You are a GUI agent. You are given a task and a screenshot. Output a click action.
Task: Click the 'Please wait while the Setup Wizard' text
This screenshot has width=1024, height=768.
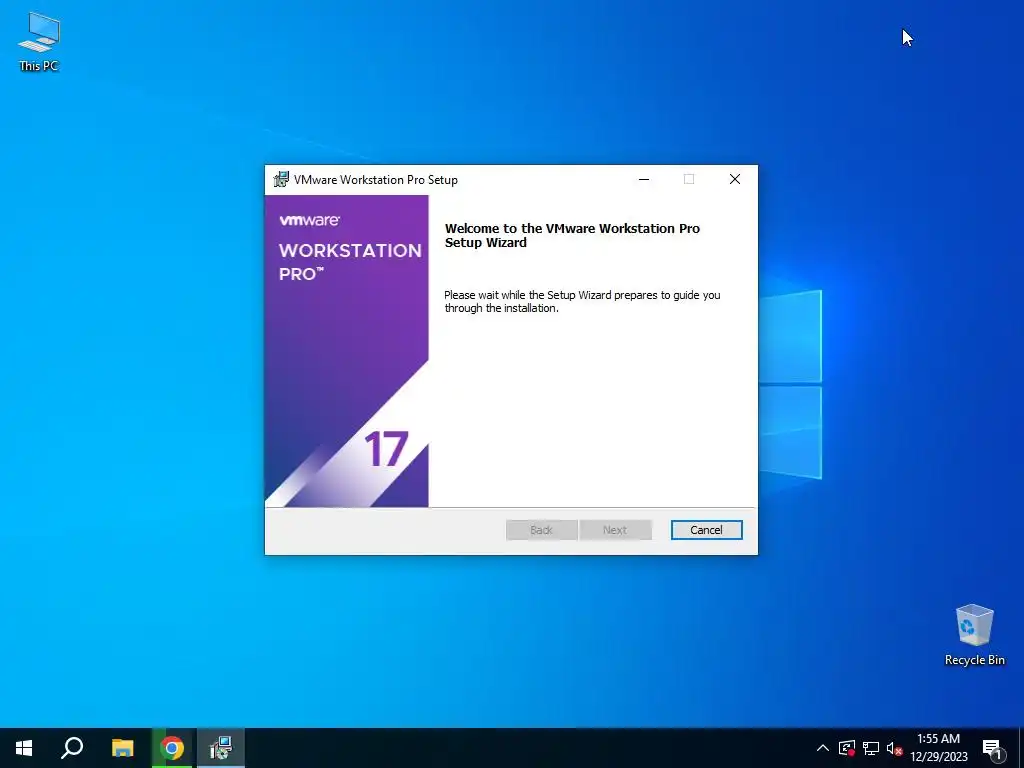coord(582,302)
